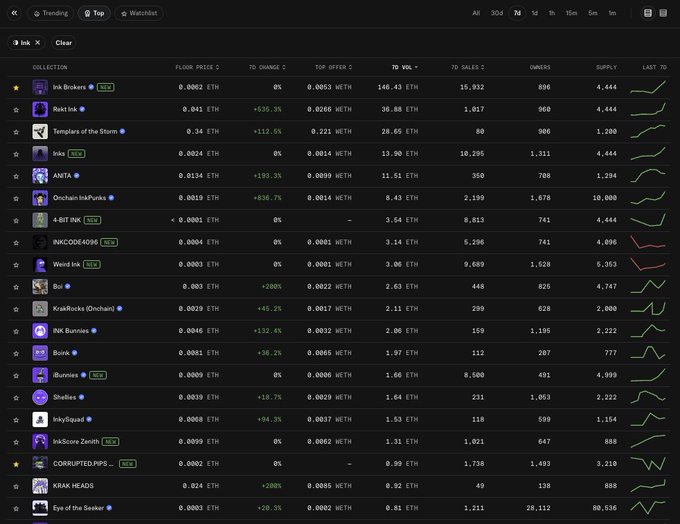Screen dimensions: 680x524
Task: Select the 5m time range
Action: [x=592, y=13]
